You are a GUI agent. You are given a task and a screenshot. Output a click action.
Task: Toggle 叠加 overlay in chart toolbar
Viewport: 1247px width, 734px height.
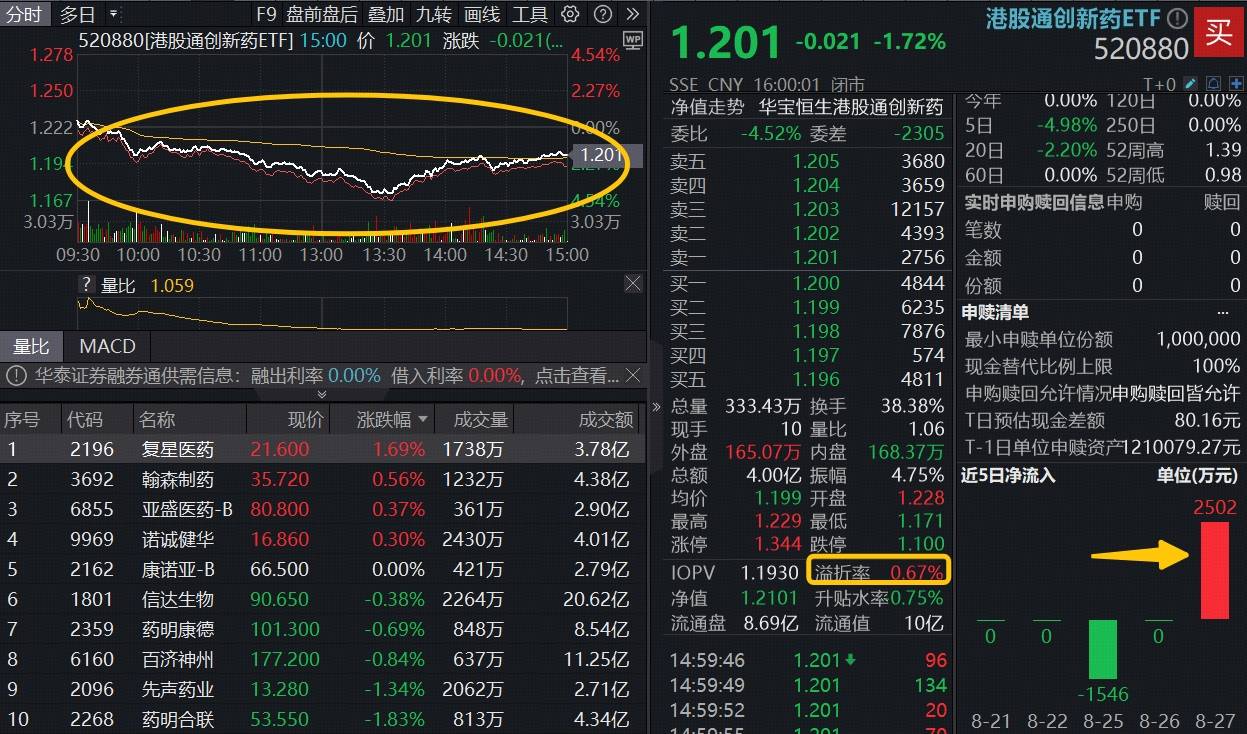pyautogui.click(x=386, y=14)
